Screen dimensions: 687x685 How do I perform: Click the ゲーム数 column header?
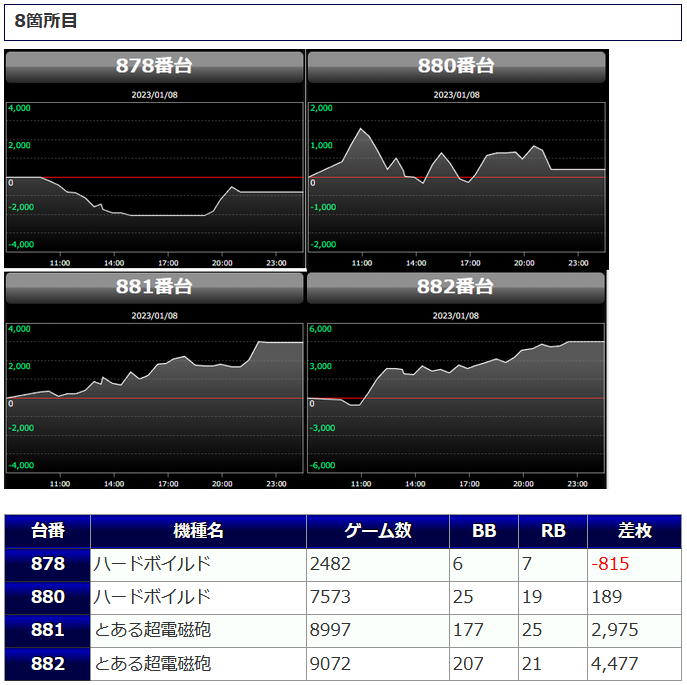point(378,531)
